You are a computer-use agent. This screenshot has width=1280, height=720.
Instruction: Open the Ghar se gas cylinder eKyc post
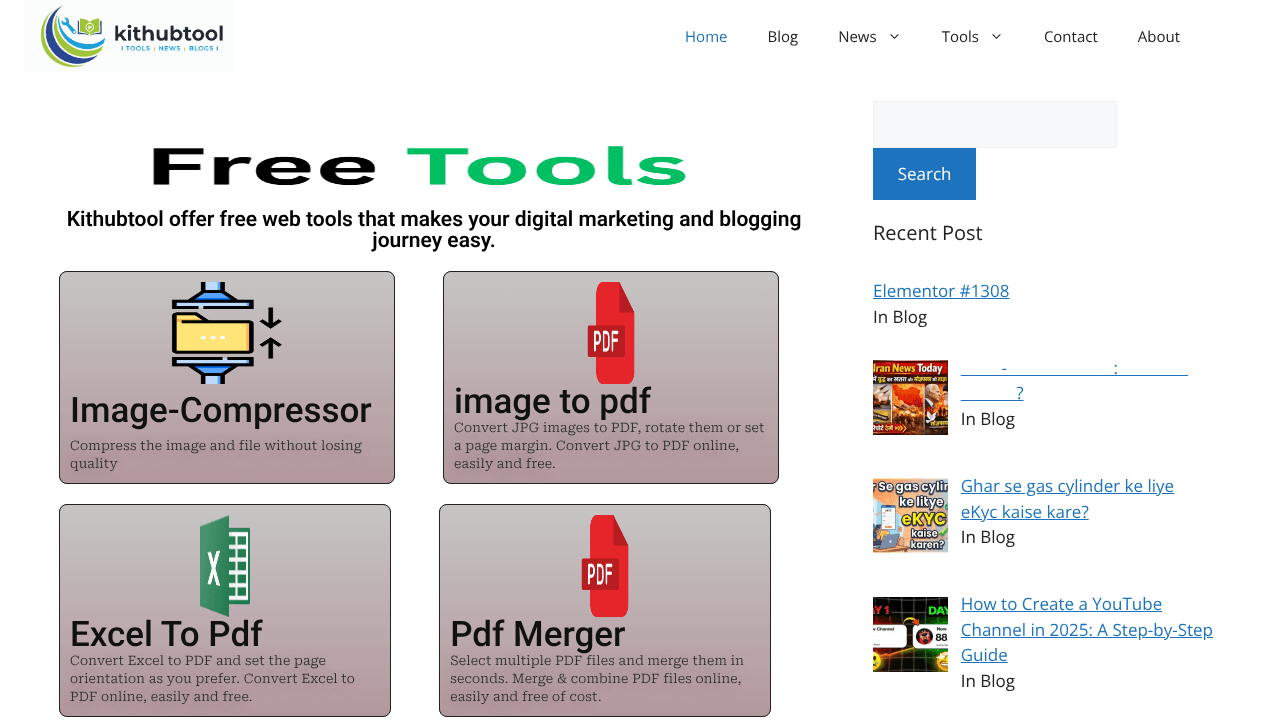click(1067, 499)
